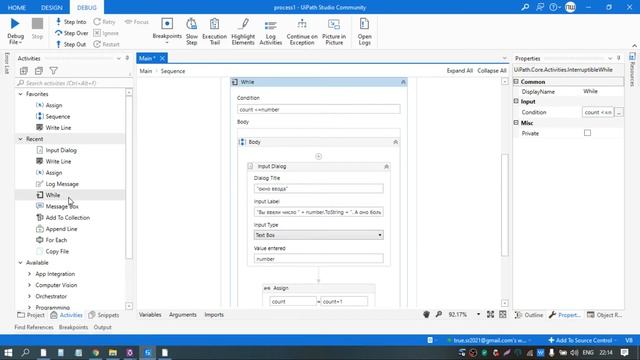Open the help icon in title bar
Viewport: 640px width, 360px height.
[x=554, y=7]
